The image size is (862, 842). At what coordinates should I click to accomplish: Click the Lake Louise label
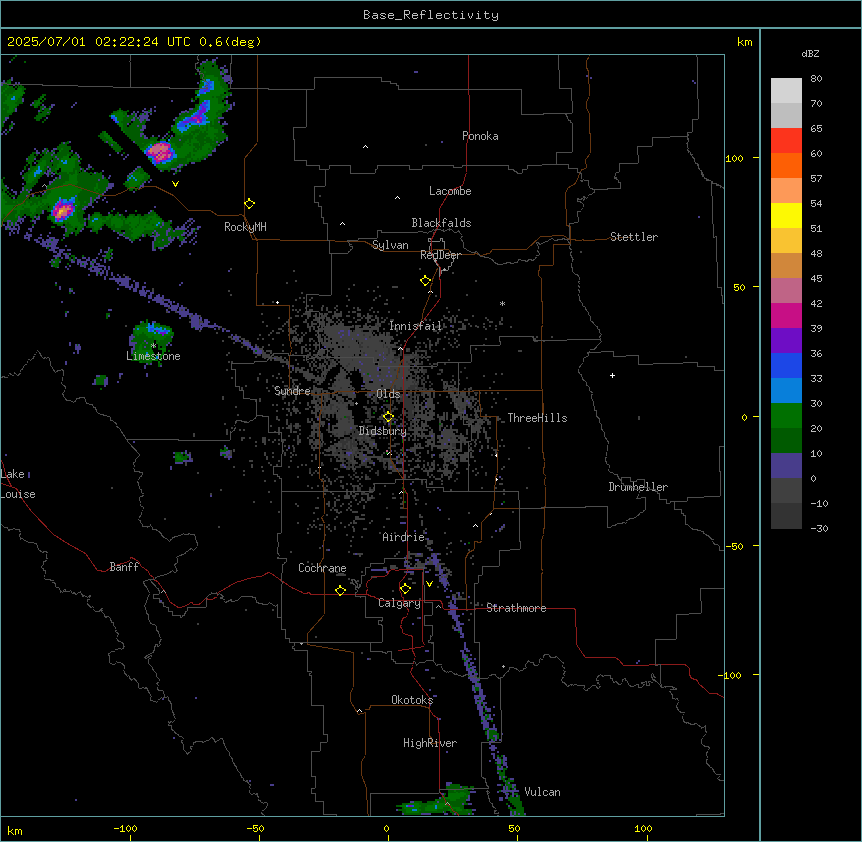tap(16, 484)
